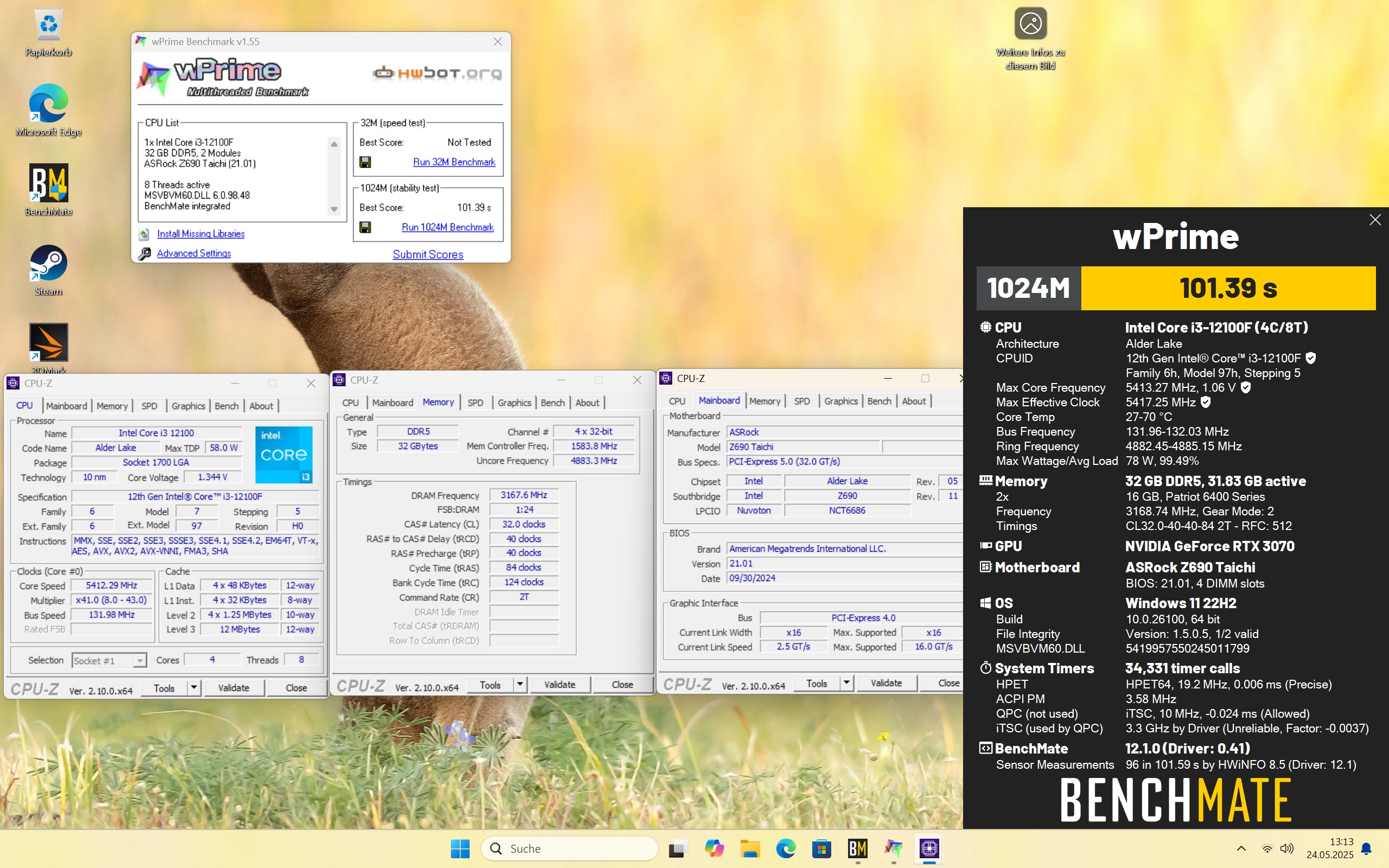
Task: Open Microsoft Store from the taskbar
Action: pyautogui.click(x=821, y=848)
